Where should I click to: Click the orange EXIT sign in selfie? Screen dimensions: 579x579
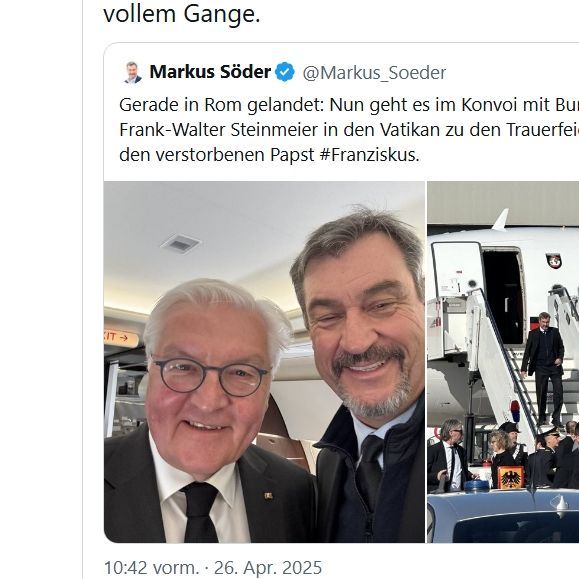click(x=120, y=338)
